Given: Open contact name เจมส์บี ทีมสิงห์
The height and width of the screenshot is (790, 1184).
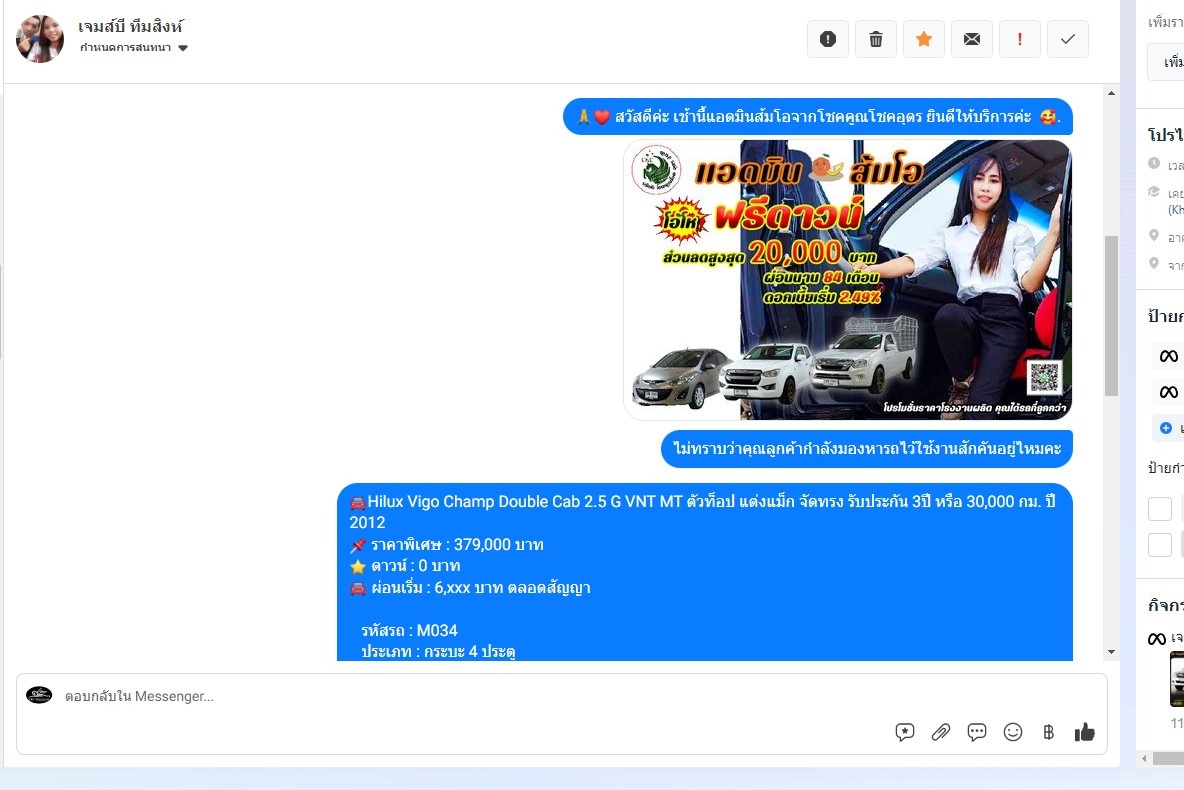Looking at the screenshot, I should 131,26.
